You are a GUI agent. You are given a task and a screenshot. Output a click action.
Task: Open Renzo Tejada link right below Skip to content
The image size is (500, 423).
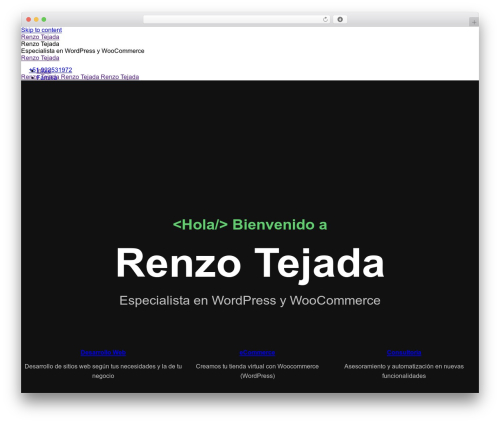coord(40,37)
